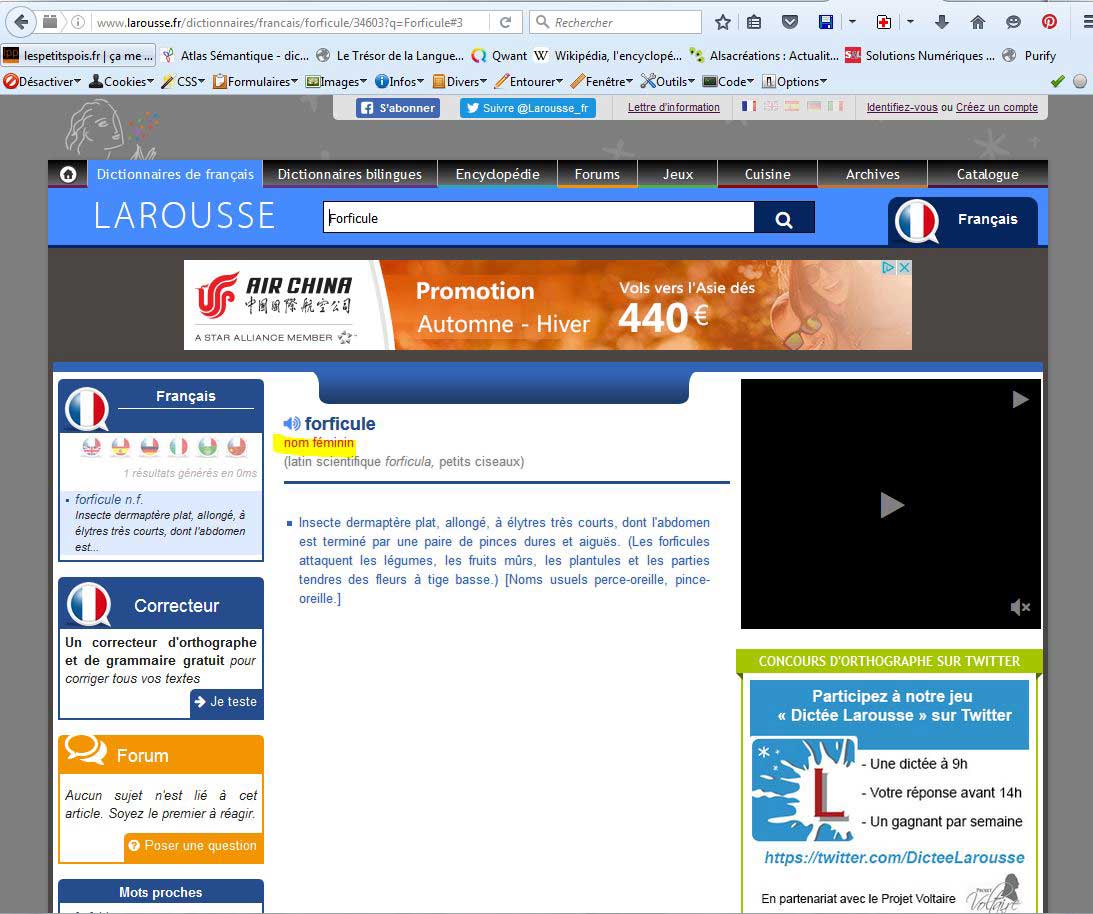The image size is (1093, 914).
Task: Reload the page with the refresh icon
Action: pyautogui.click(x=505, y=22)
